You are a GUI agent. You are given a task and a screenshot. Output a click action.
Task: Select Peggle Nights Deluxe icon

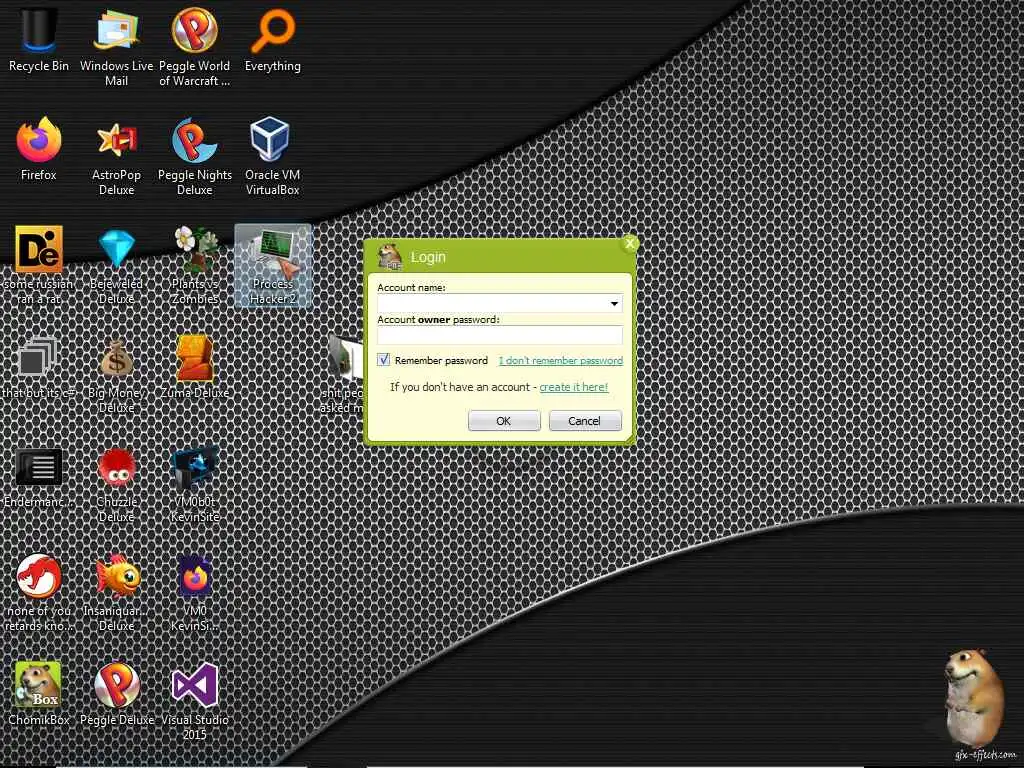point(195,156)
